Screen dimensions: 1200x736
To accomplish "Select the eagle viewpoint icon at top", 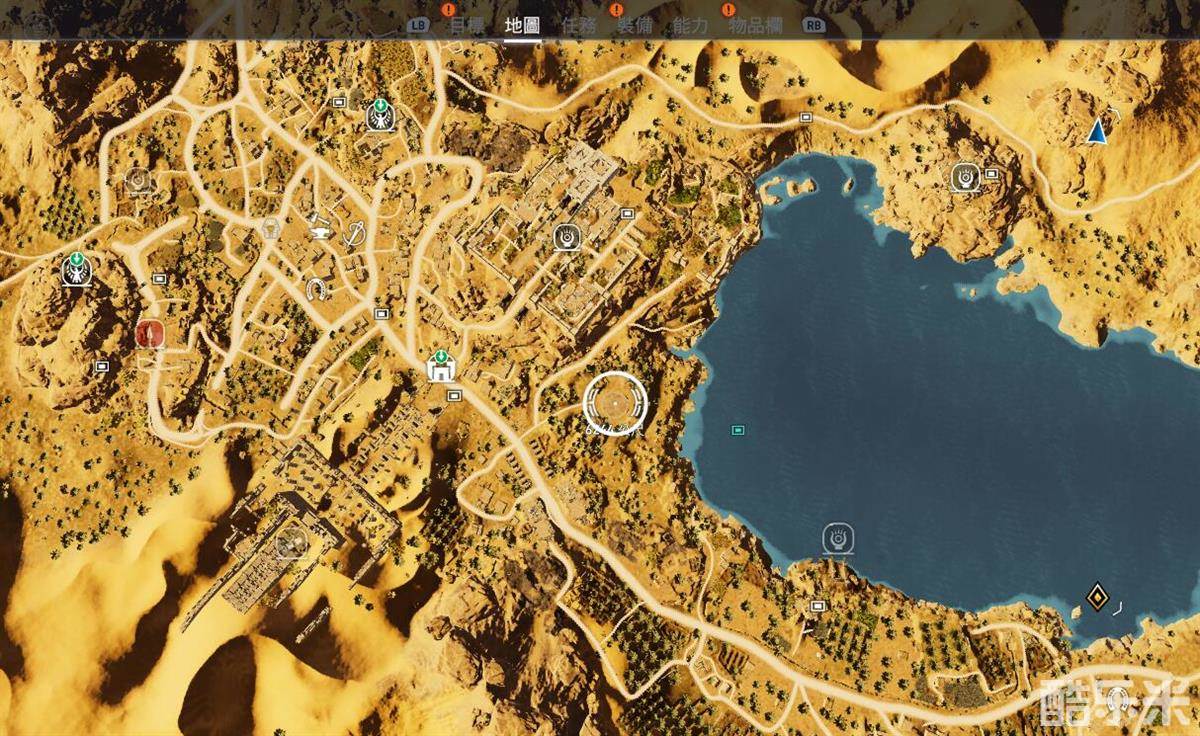I will (x=379, y=116).
